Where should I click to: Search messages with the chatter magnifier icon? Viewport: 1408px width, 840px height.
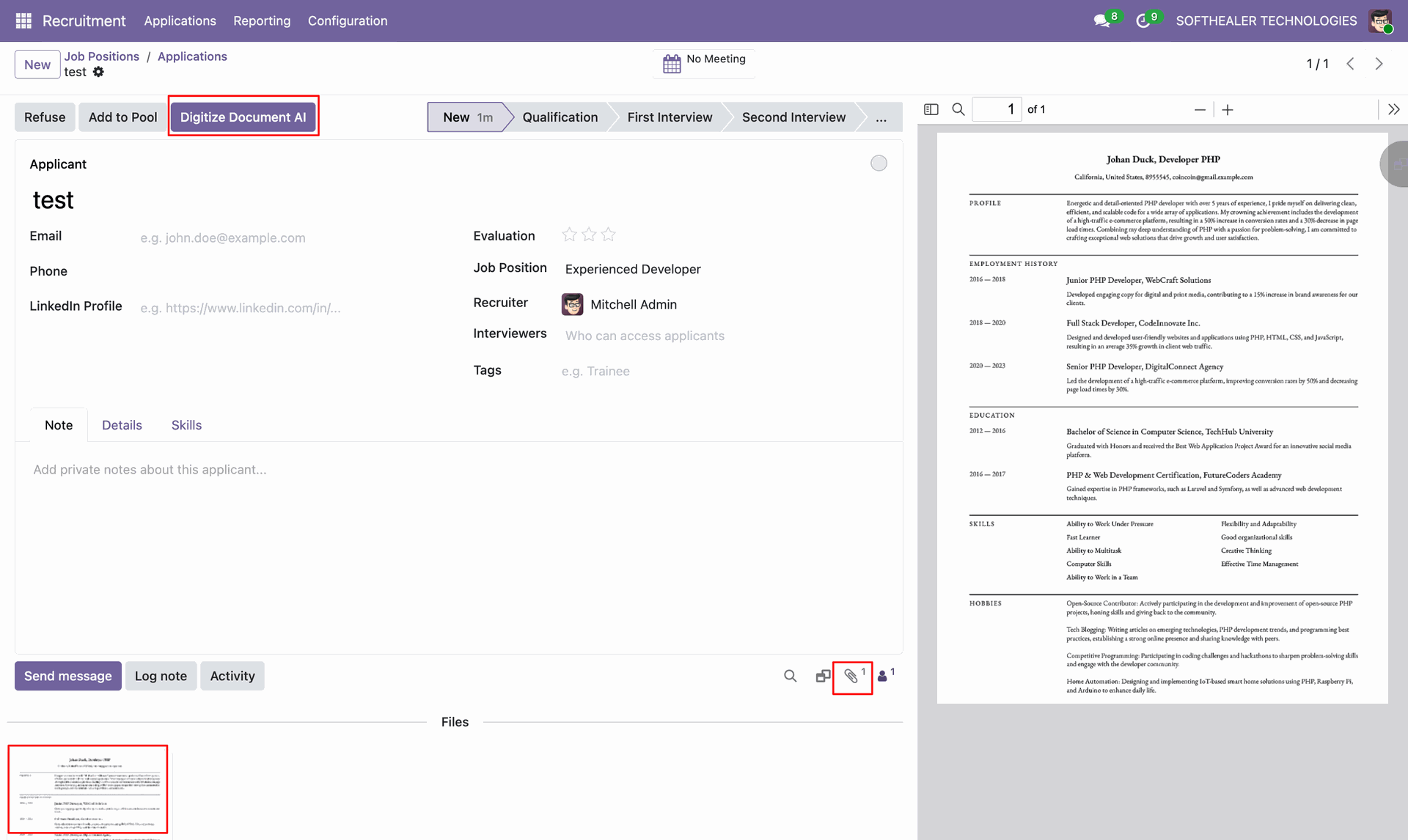[790, 676]
